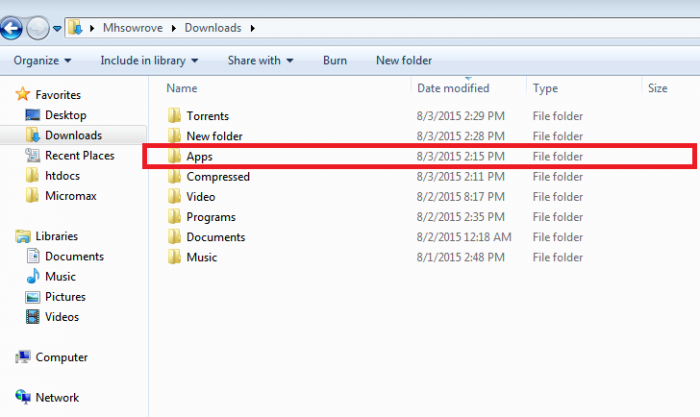
Task: Click the Compressed folder icon in file list
Action: click(174, 176)
